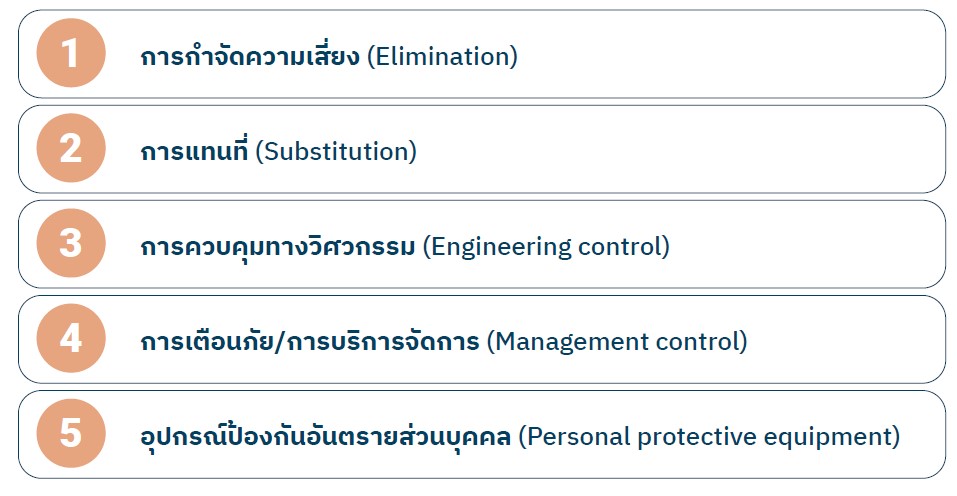
Task: Click empty area of Engineering control row
Action: [x=806, y=244]
